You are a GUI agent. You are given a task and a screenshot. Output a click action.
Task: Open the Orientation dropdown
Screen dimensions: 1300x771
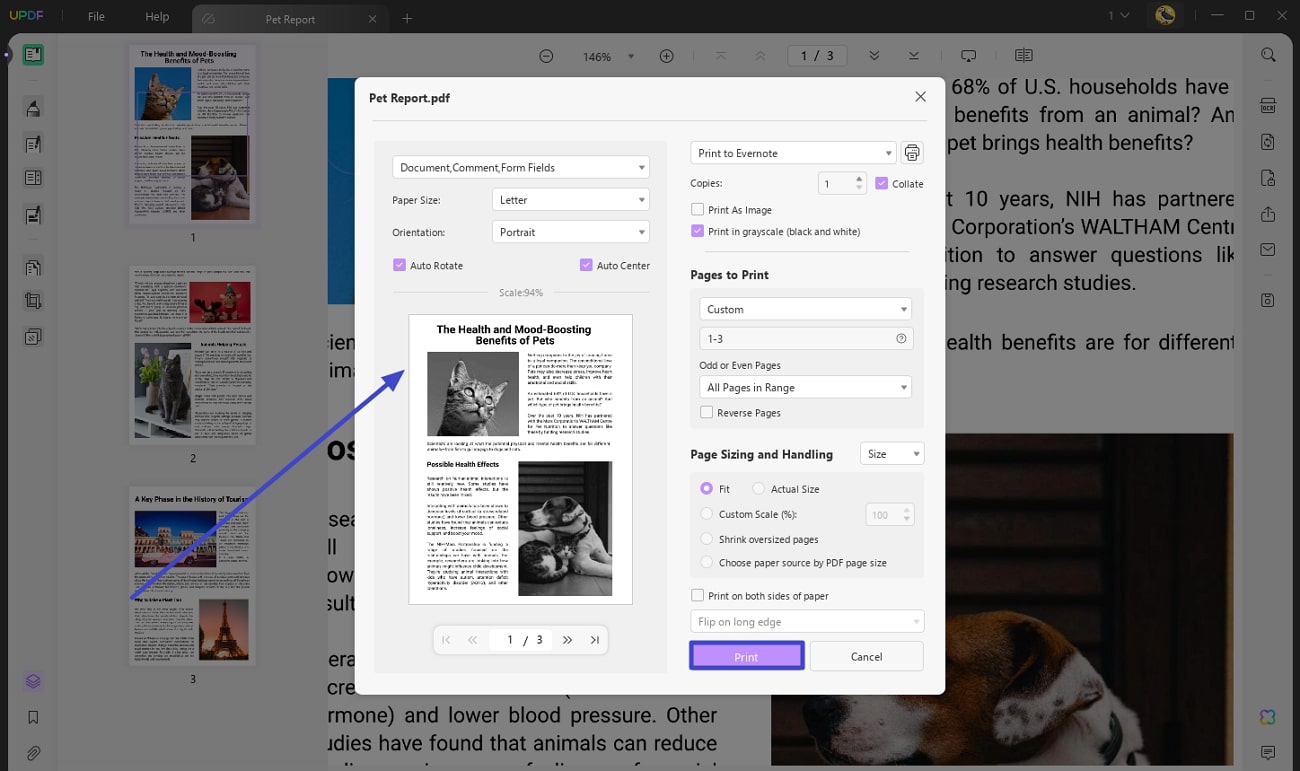click(x=570, y=231)
